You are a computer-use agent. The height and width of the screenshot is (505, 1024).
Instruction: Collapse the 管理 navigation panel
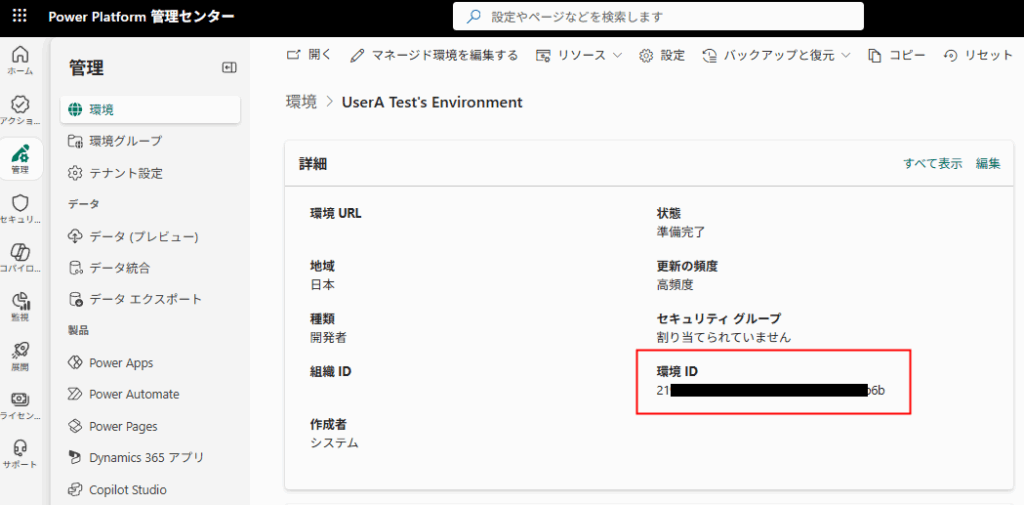tap(229, 67)
